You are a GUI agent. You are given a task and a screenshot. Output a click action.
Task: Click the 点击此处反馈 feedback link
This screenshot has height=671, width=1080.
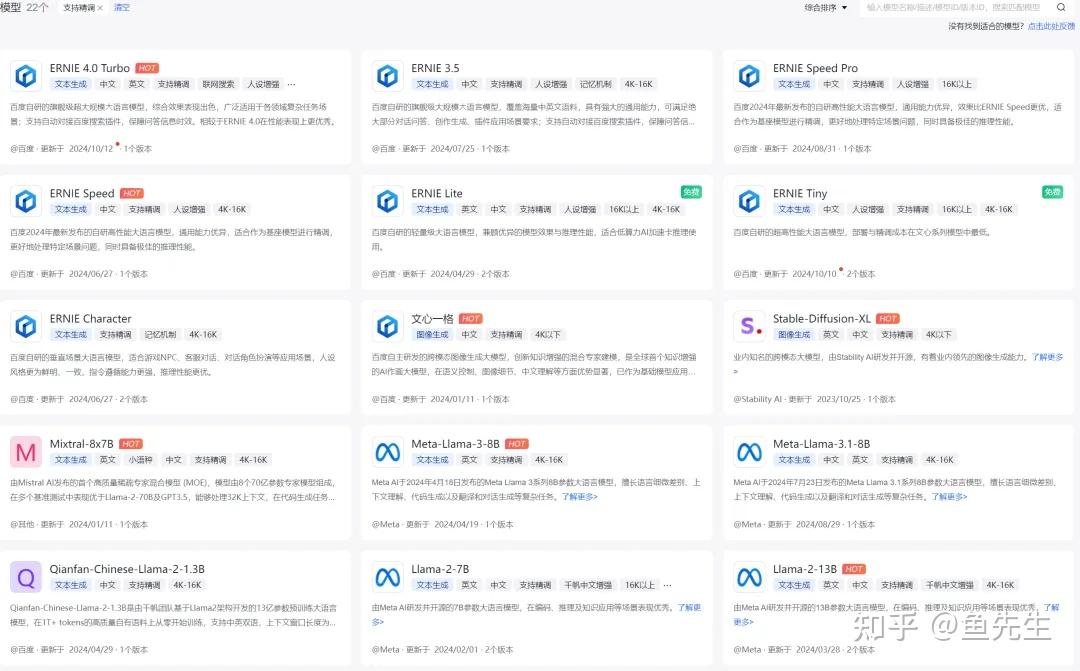(x=1051, y=26)
